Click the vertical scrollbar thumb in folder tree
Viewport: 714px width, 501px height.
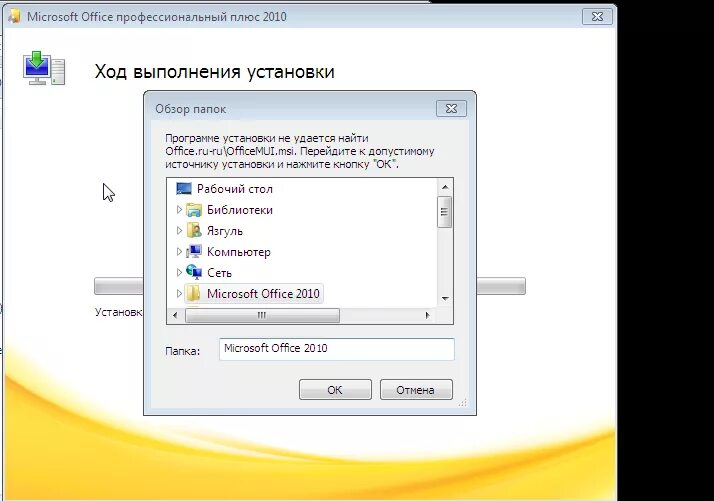point(444,212)
